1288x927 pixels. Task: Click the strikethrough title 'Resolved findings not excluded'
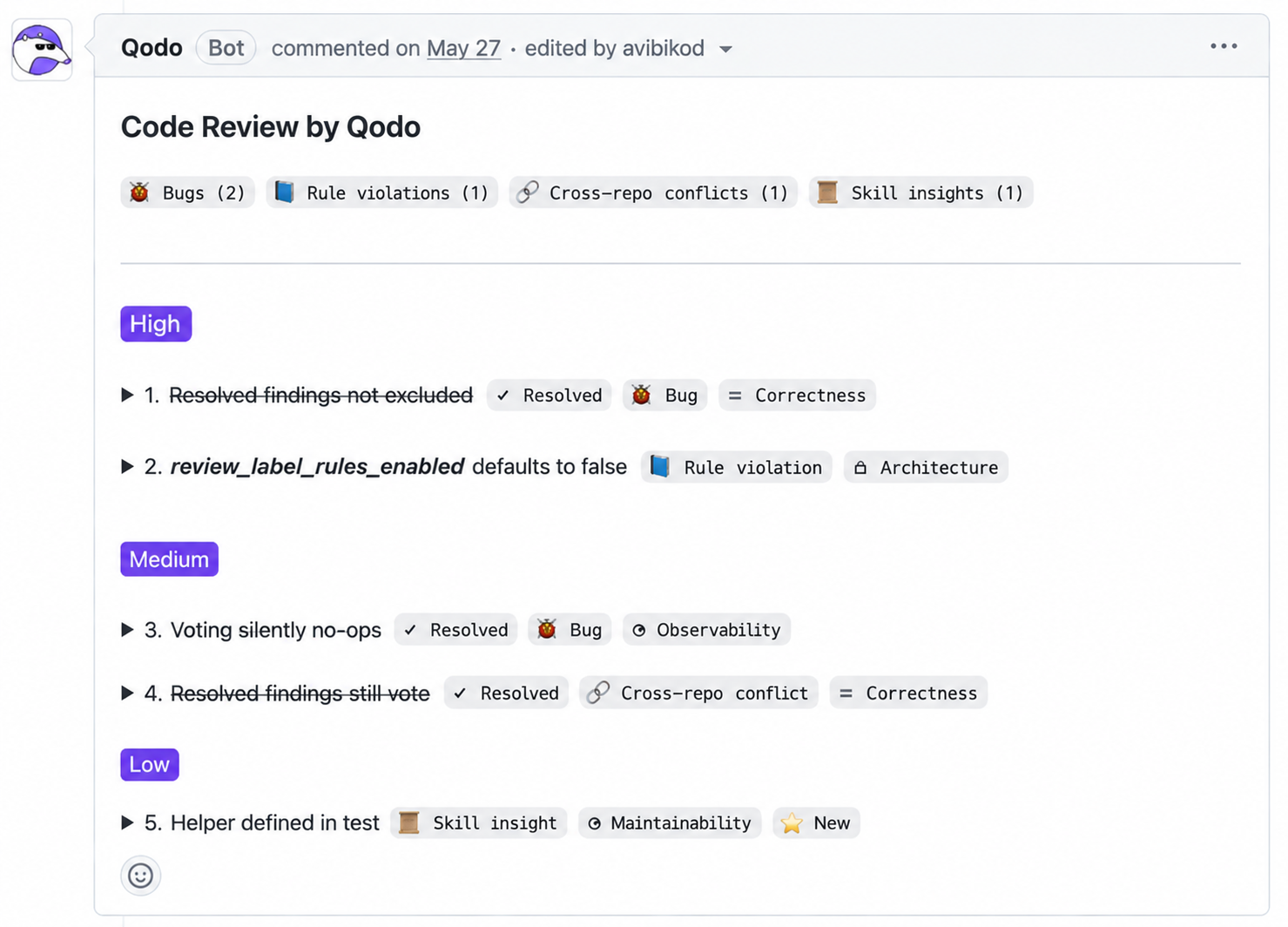point(321,395)
